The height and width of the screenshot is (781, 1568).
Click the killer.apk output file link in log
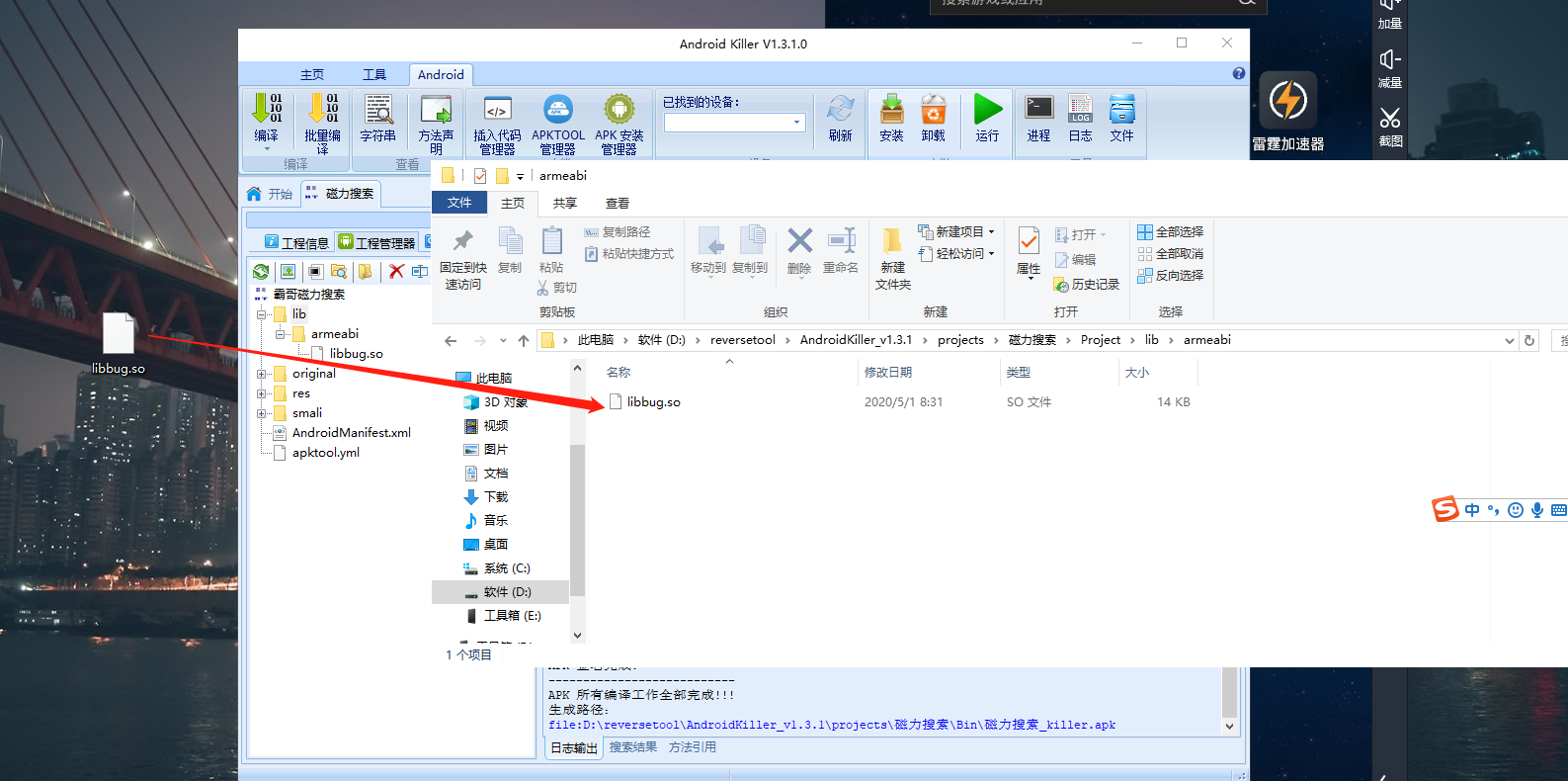coord(832,725)
